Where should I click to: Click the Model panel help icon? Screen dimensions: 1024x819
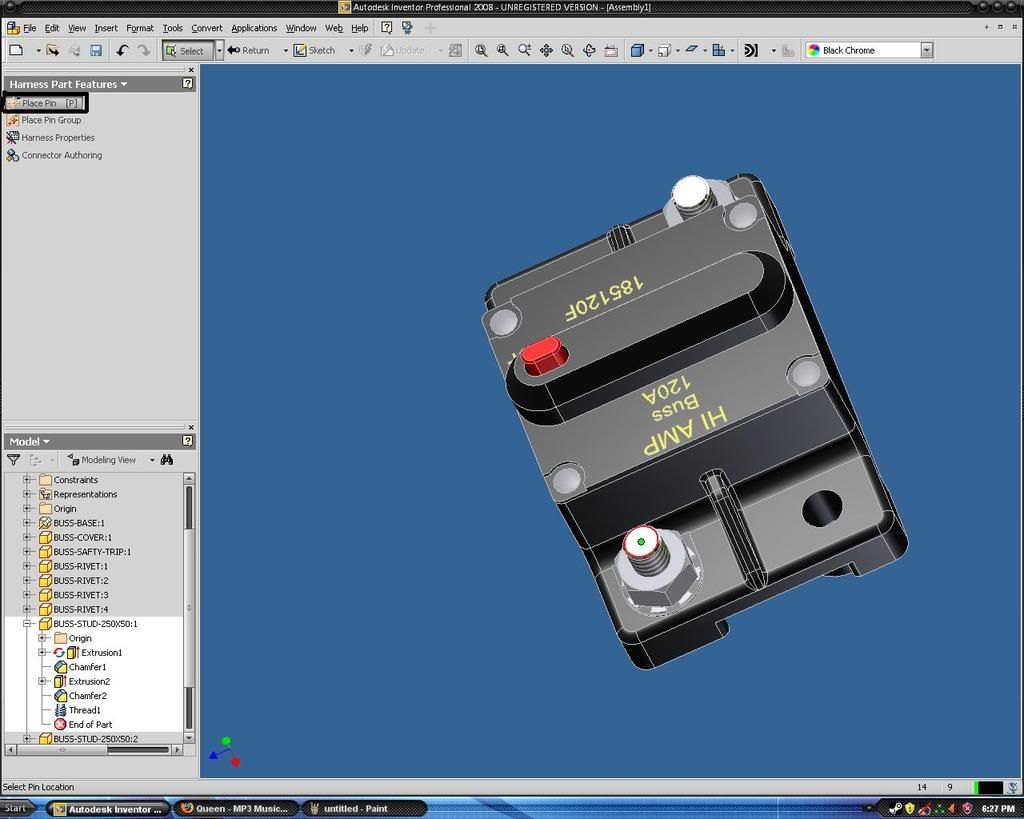(187, 441)
